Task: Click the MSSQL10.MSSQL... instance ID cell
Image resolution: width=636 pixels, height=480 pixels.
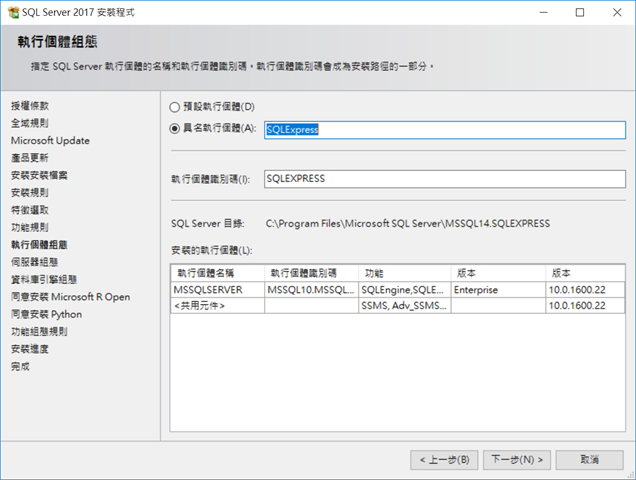Action: click(312, 290)
